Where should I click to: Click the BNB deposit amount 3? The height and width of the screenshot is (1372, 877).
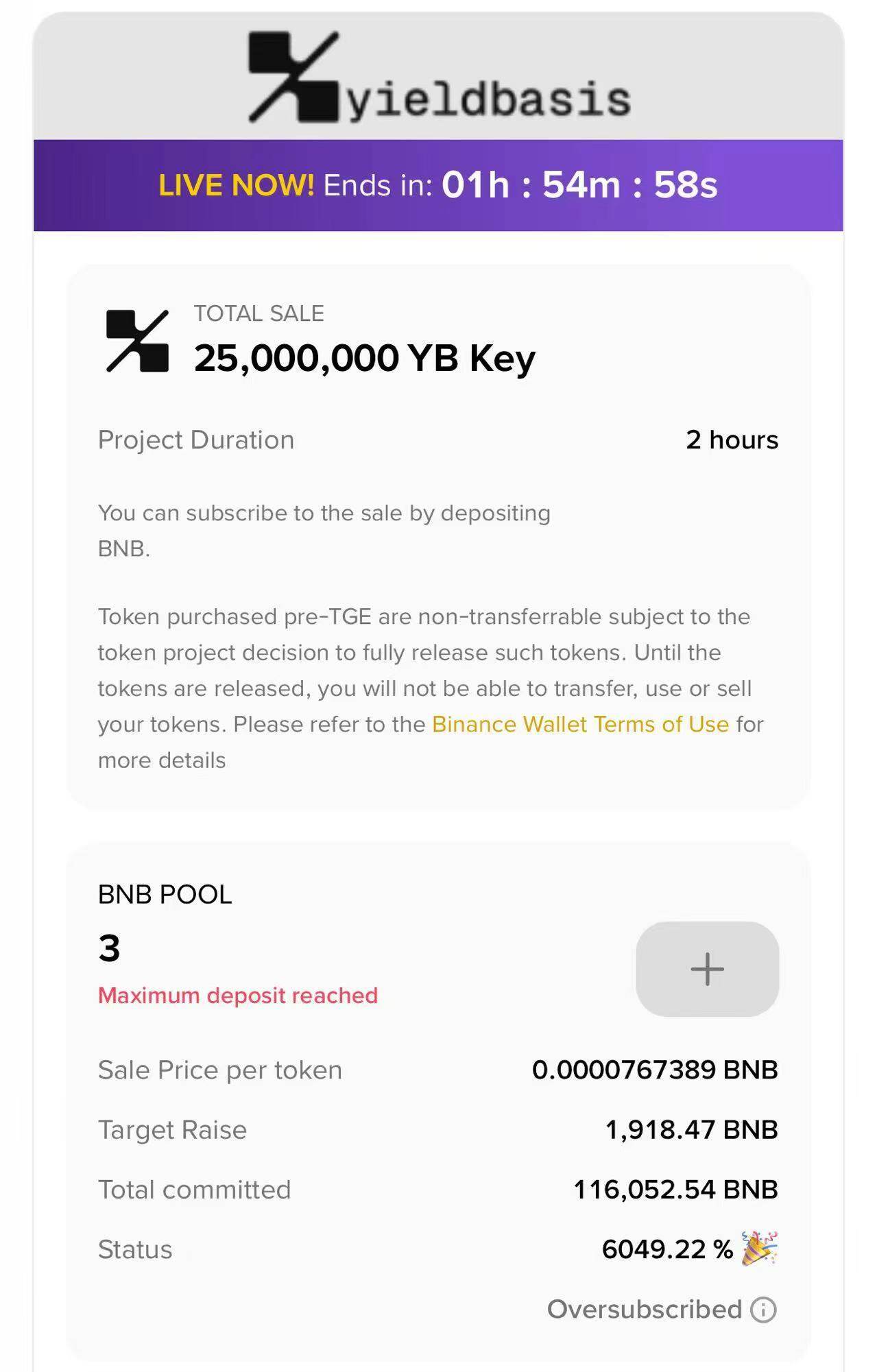(x=110, y=949)
